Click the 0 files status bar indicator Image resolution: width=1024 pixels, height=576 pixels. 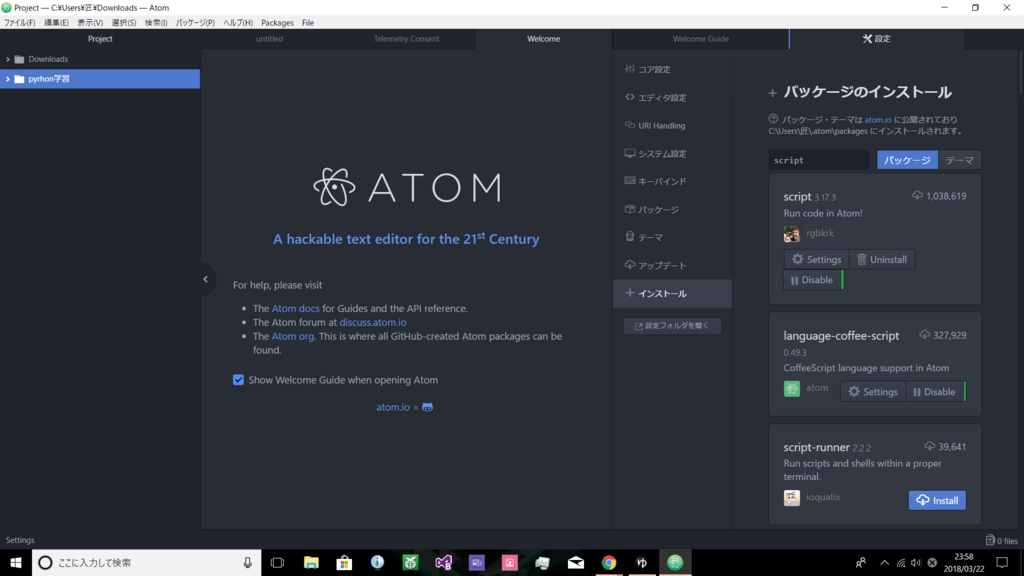click(1002, 541)
